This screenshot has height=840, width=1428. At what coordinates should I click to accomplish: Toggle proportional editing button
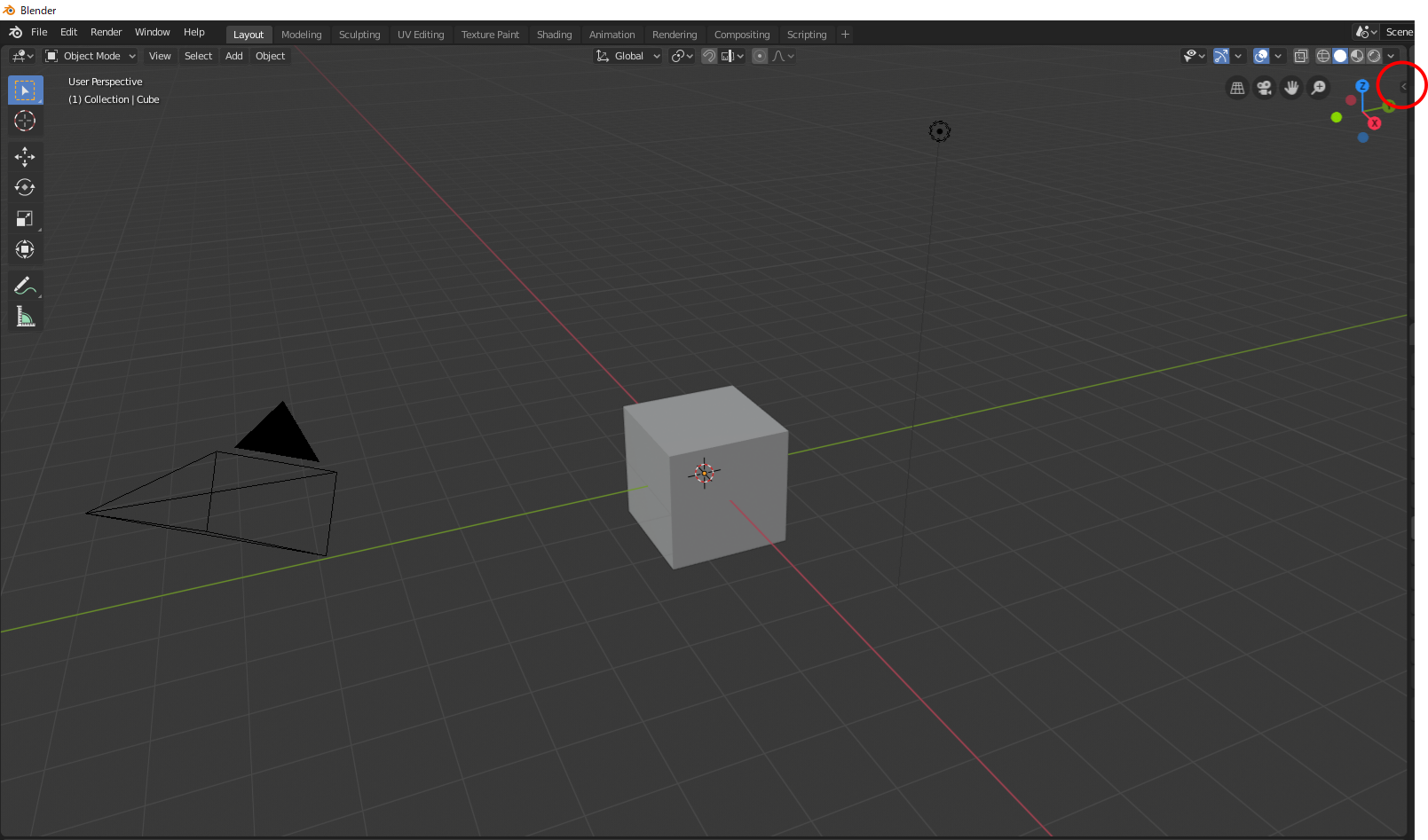point(760,56)
